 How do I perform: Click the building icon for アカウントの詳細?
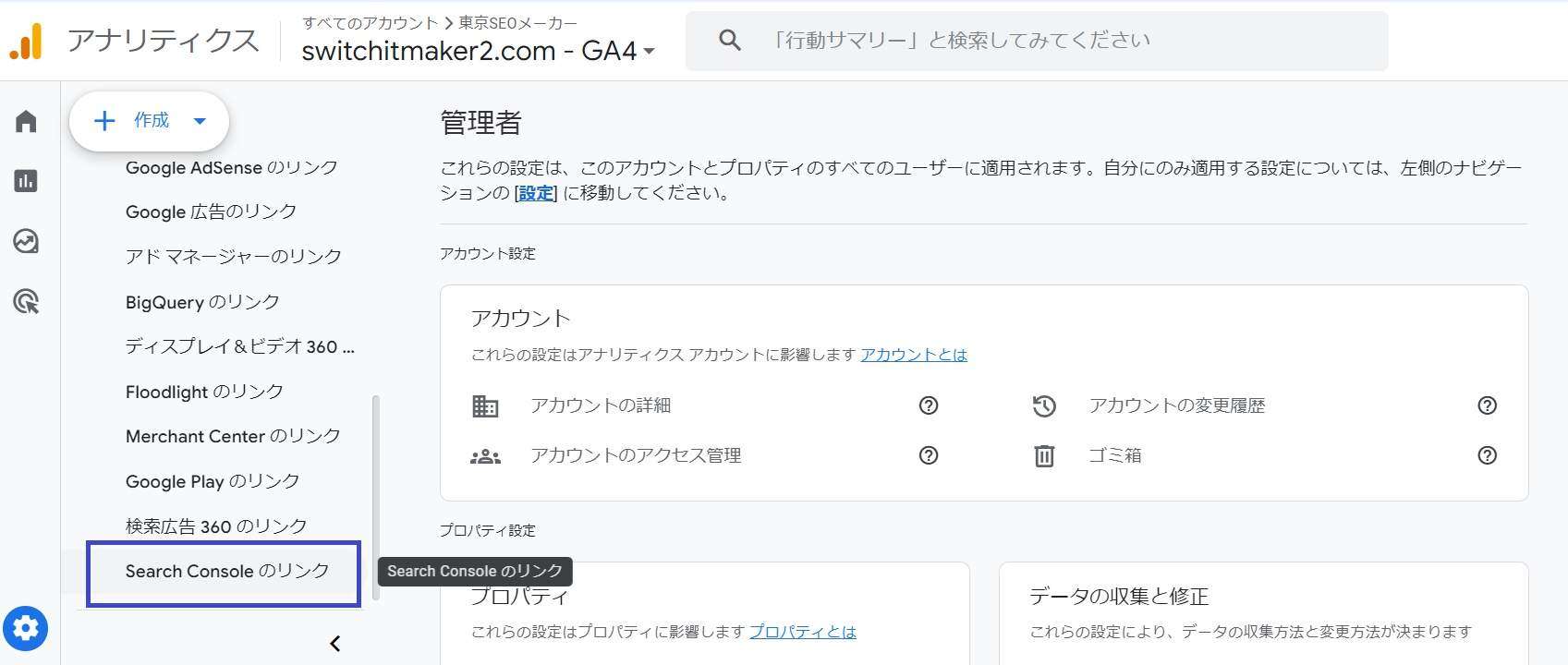(485, 405)
